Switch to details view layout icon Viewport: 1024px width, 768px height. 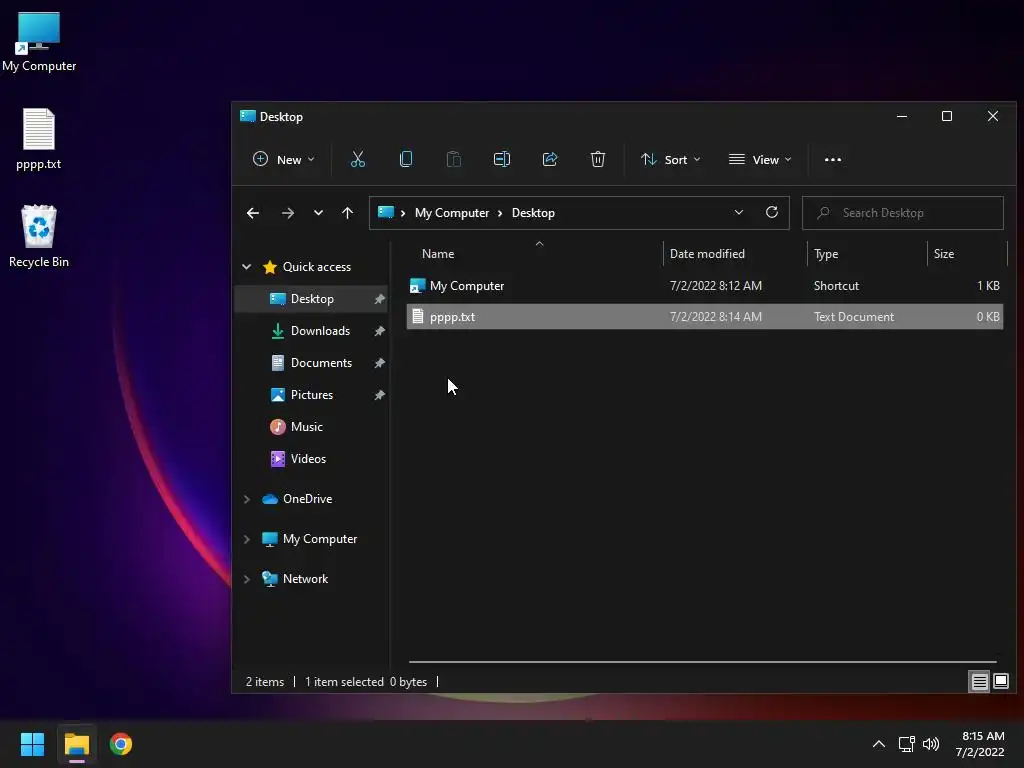[979, 682]
